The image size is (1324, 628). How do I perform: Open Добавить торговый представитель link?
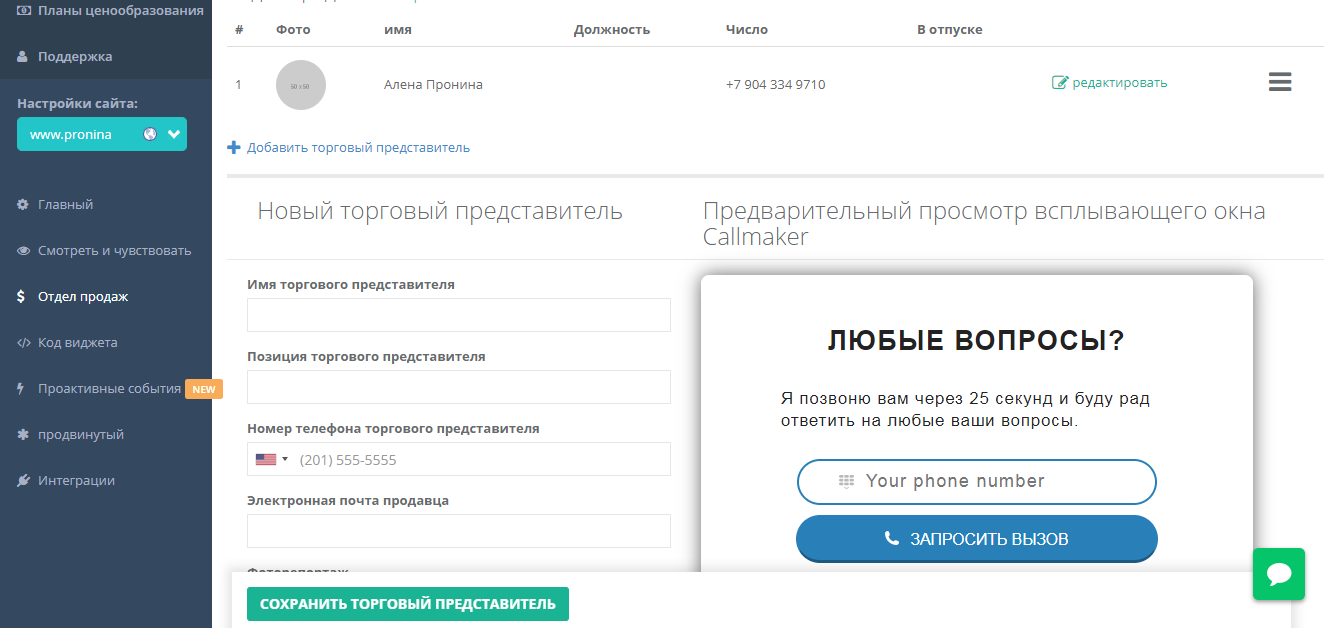(350, 146)
